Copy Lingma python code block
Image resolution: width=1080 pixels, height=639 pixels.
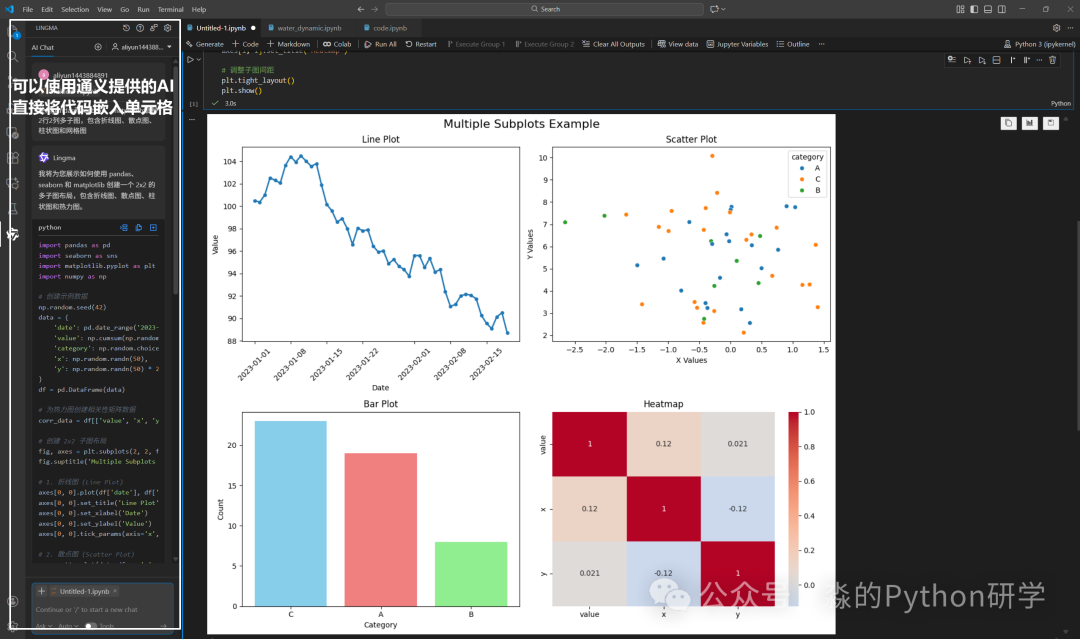(138, 227)
